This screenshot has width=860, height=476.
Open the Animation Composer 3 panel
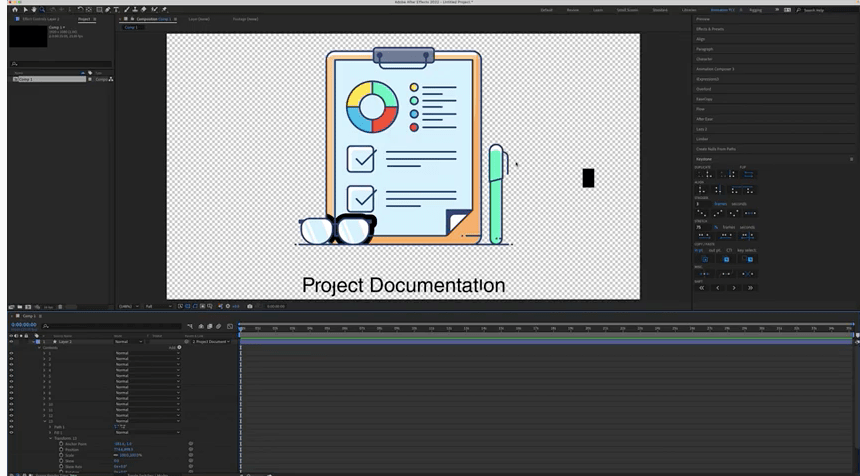(715, 69)
